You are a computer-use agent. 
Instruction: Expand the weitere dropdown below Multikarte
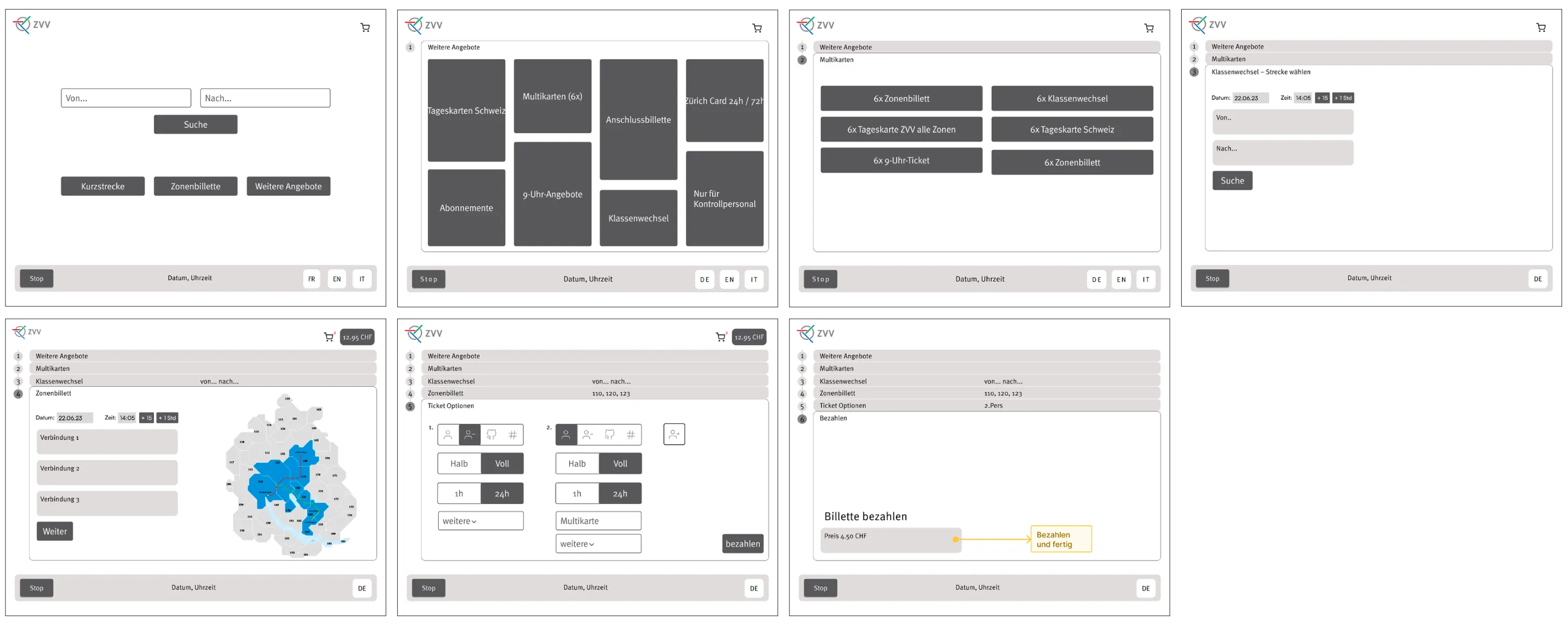[x=598, y=544]
